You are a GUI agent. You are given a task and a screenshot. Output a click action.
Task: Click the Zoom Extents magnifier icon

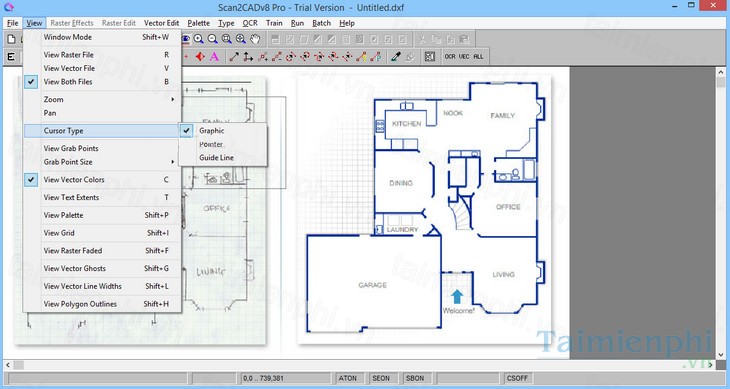(x=241, y=39)
